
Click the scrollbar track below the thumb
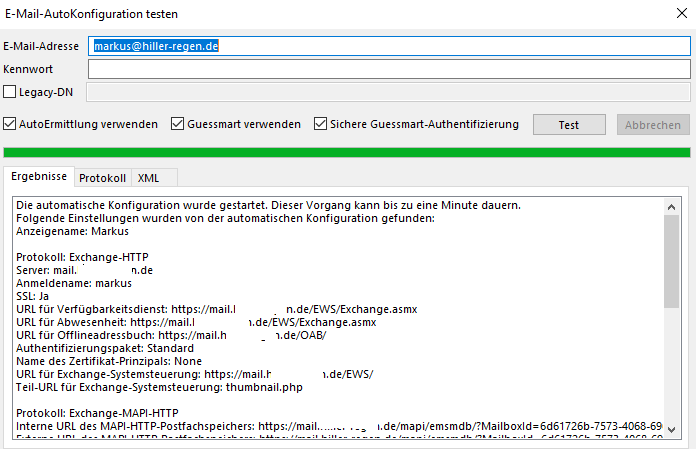pyautogui.click(x=671, y=370)
